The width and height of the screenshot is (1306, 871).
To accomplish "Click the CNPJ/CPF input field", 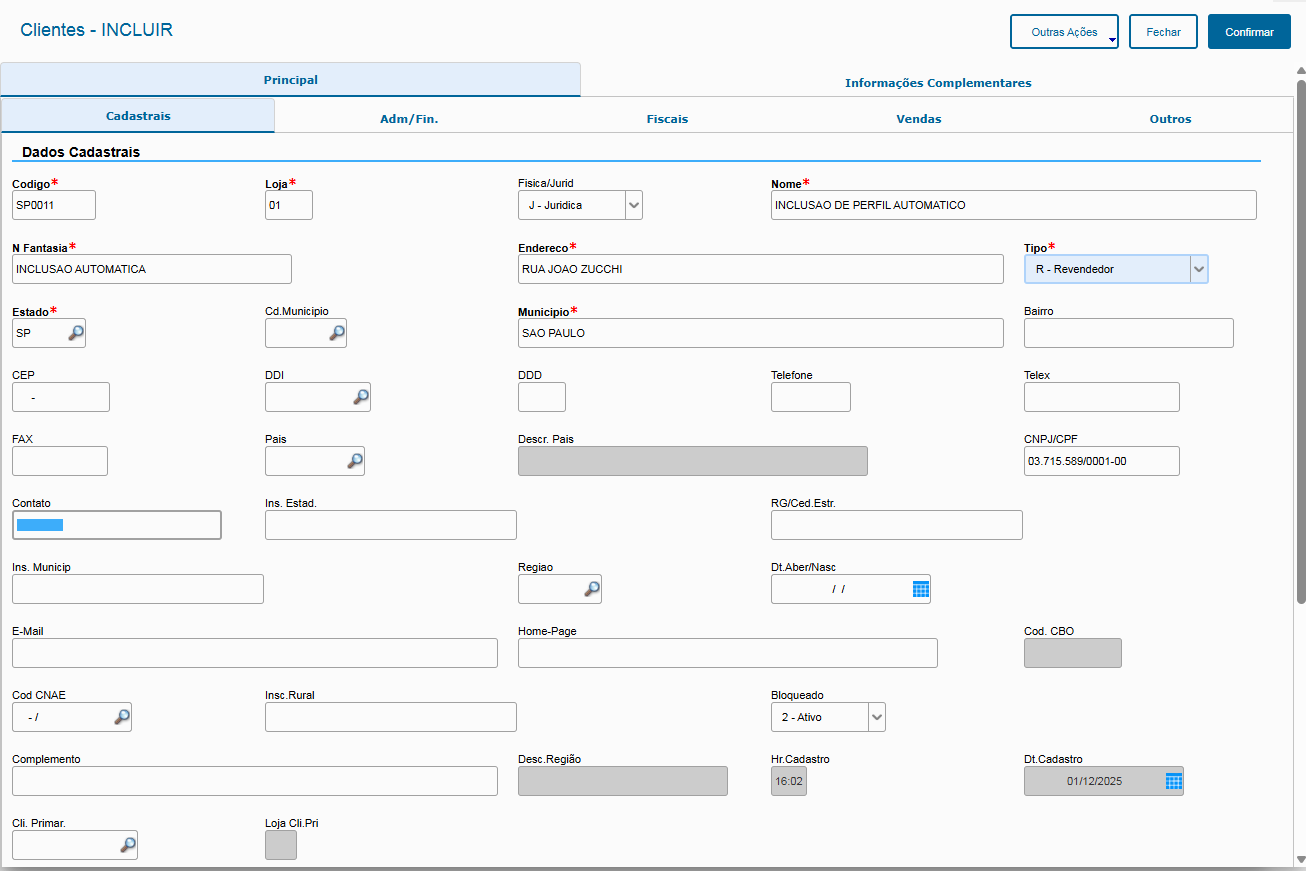I will click(1102, 461).
